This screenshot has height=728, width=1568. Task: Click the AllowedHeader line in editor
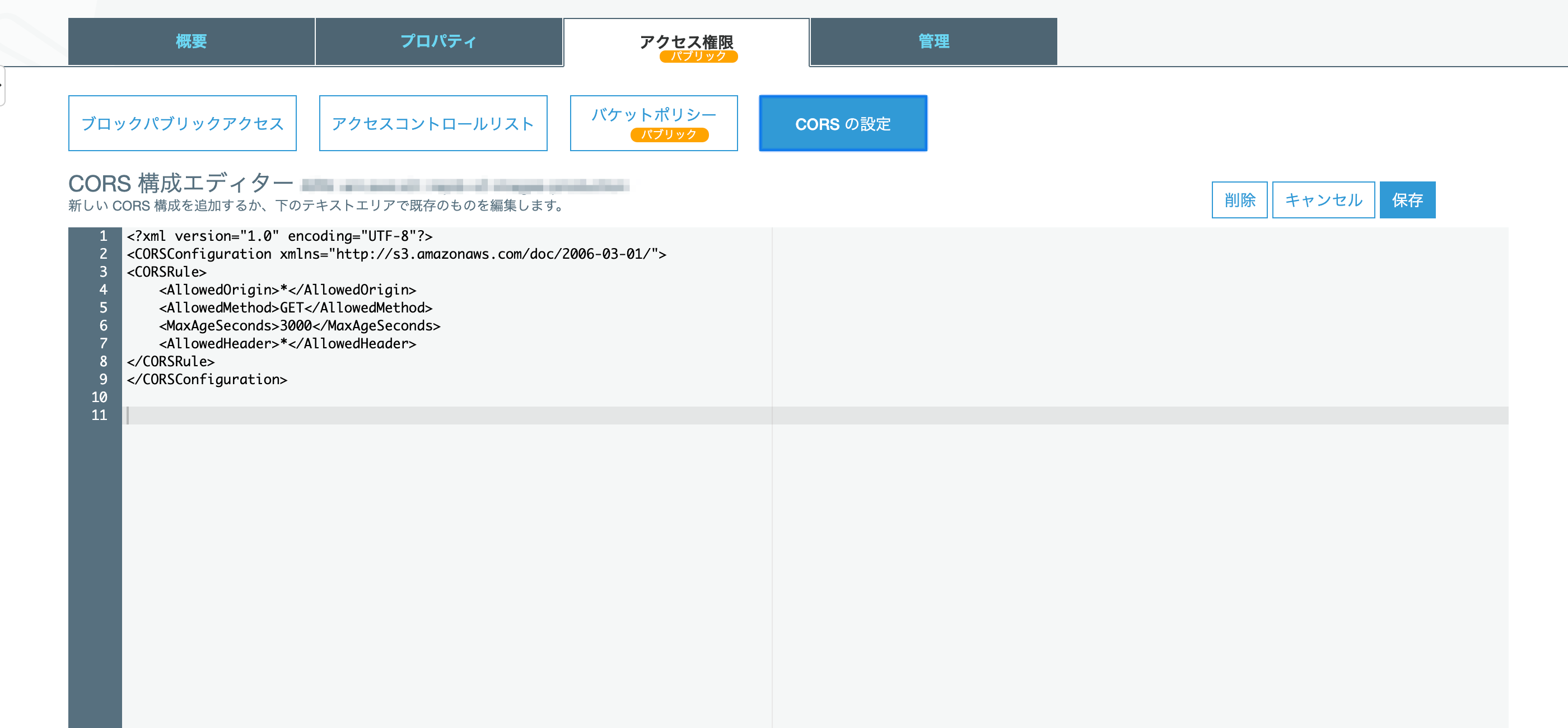[287, 344]
